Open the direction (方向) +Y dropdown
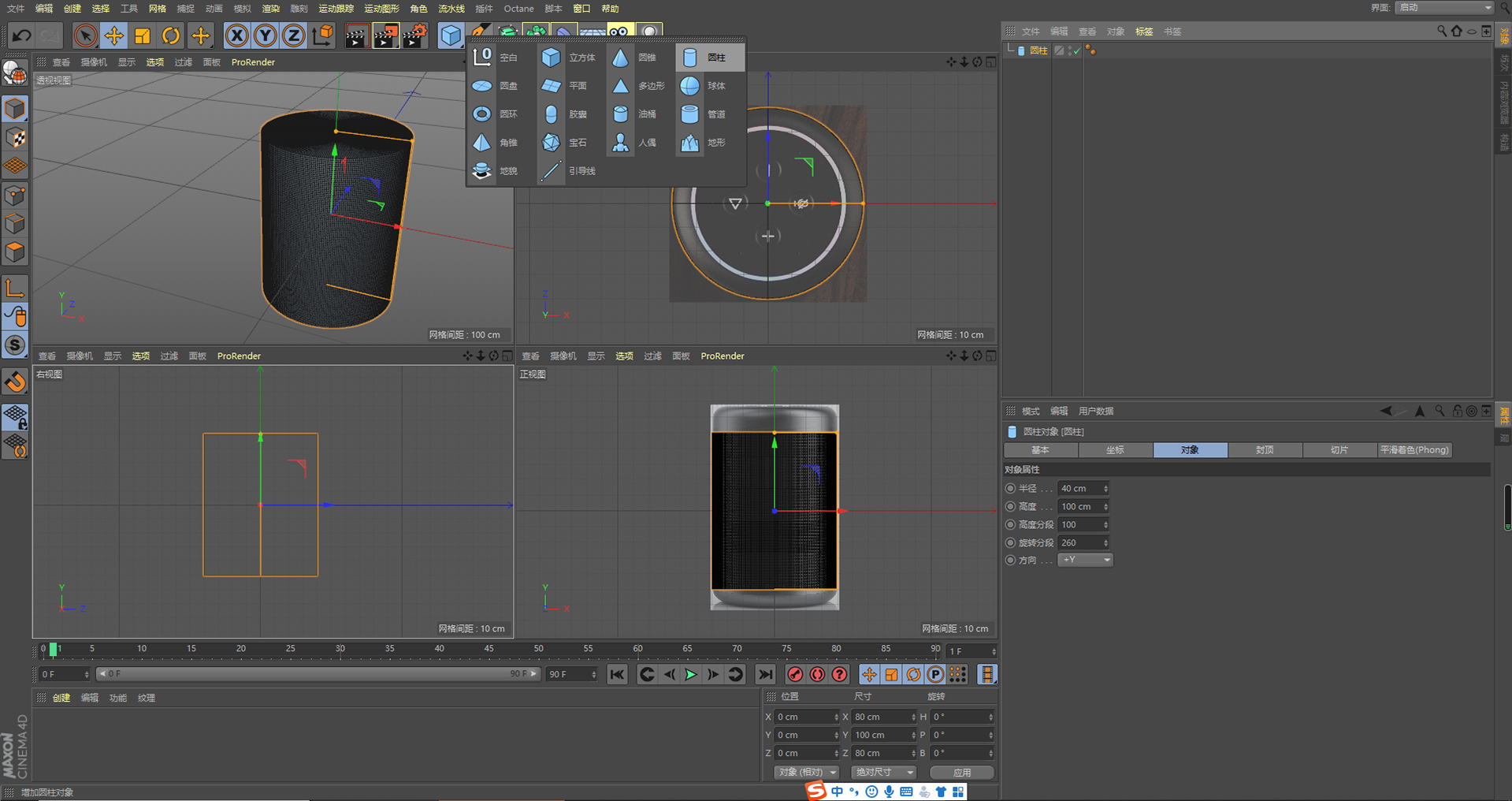The height and width of the screenshot is (801, 1512). point(1085,560)
